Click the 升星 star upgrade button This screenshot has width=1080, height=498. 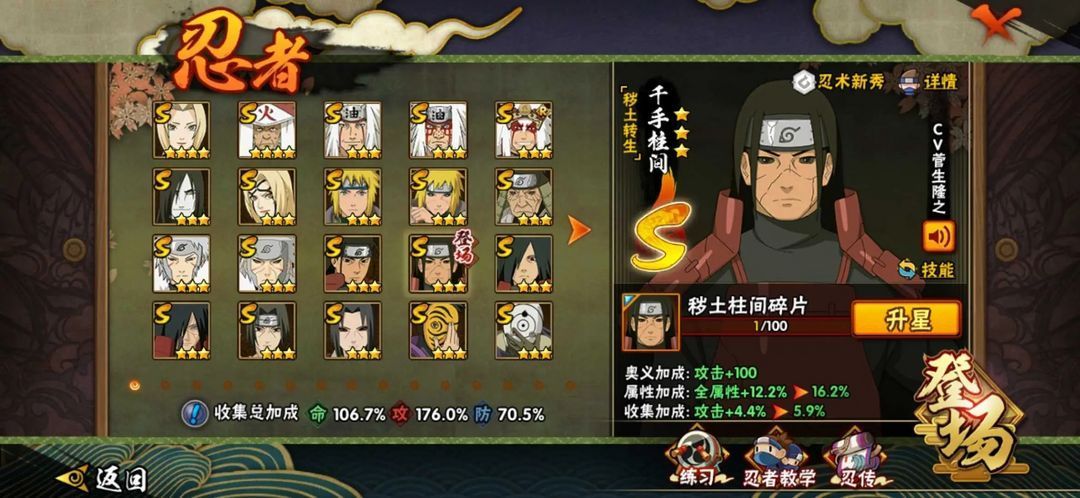[906, 319]
